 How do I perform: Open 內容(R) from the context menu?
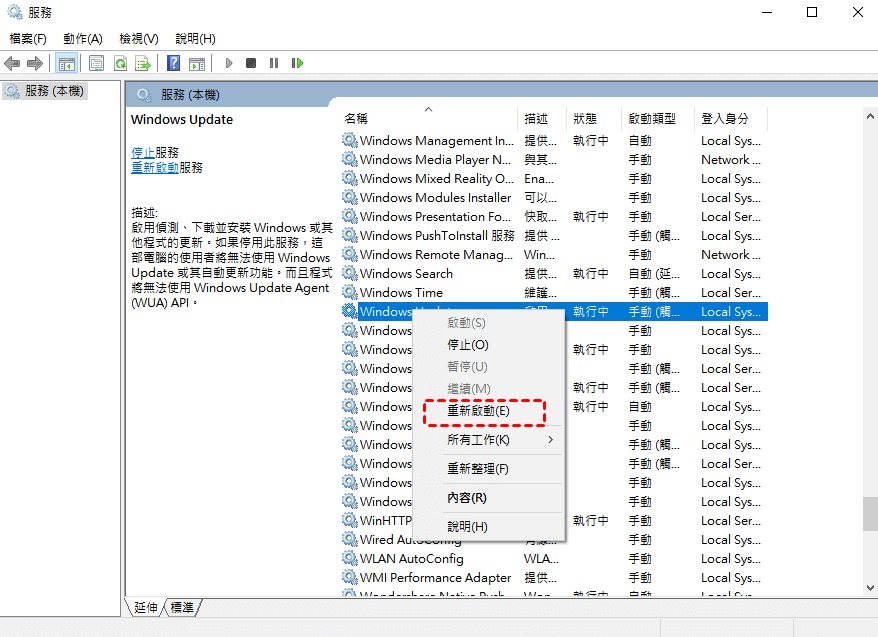click(466, 498)
